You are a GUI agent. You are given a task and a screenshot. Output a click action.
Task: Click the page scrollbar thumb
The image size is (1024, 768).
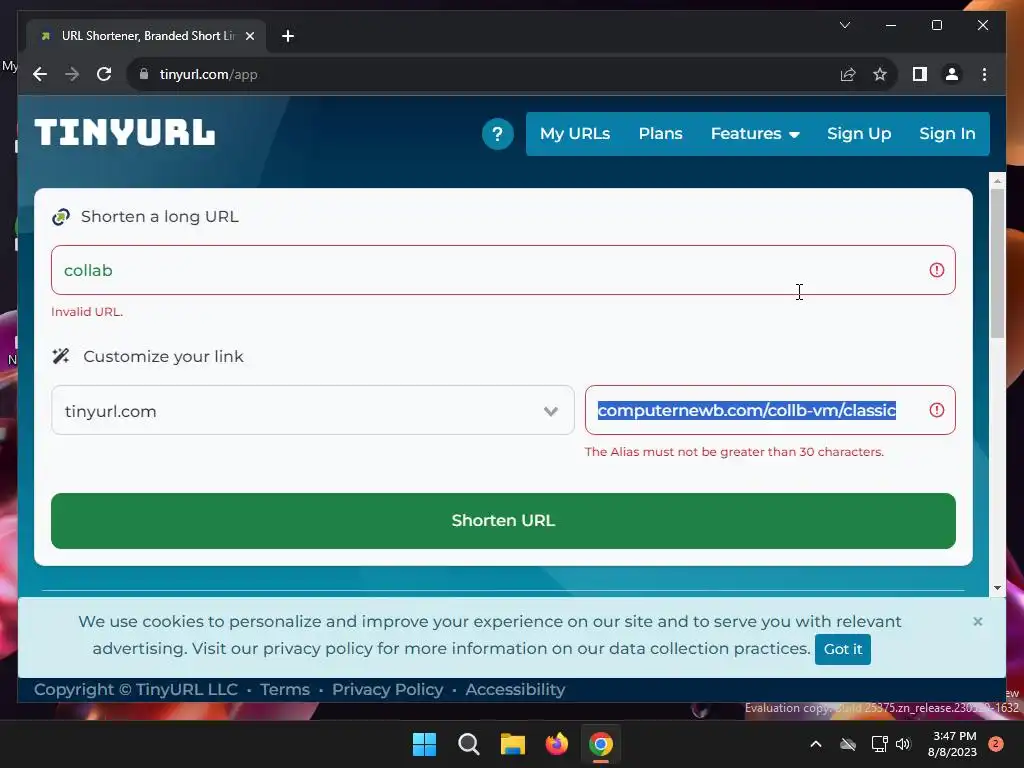tap(997, 263)
